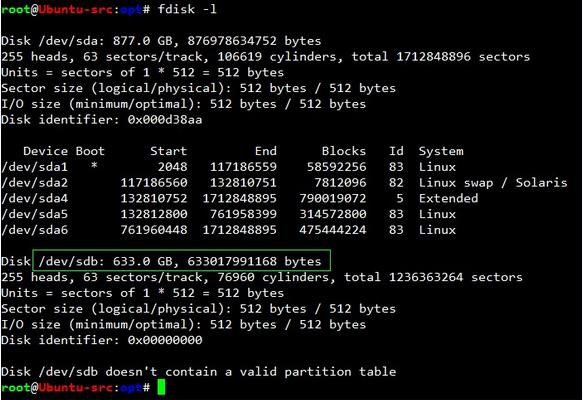Viewport: 583px width, 400px height.
Task: Click 'Extended' system type
Action: click(x=448, y=198)
